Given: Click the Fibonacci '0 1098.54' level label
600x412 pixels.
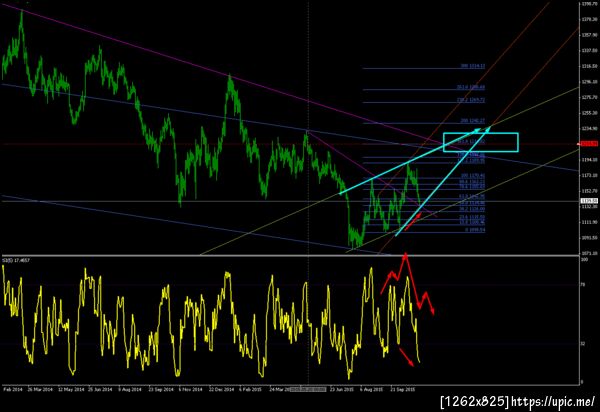Looking at the screenshot, I should pos(475,230).
